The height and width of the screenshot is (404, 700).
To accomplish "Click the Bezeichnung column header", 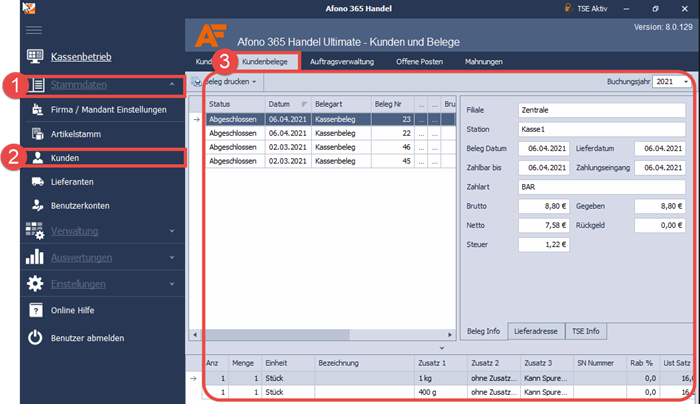I will (364, 363).
